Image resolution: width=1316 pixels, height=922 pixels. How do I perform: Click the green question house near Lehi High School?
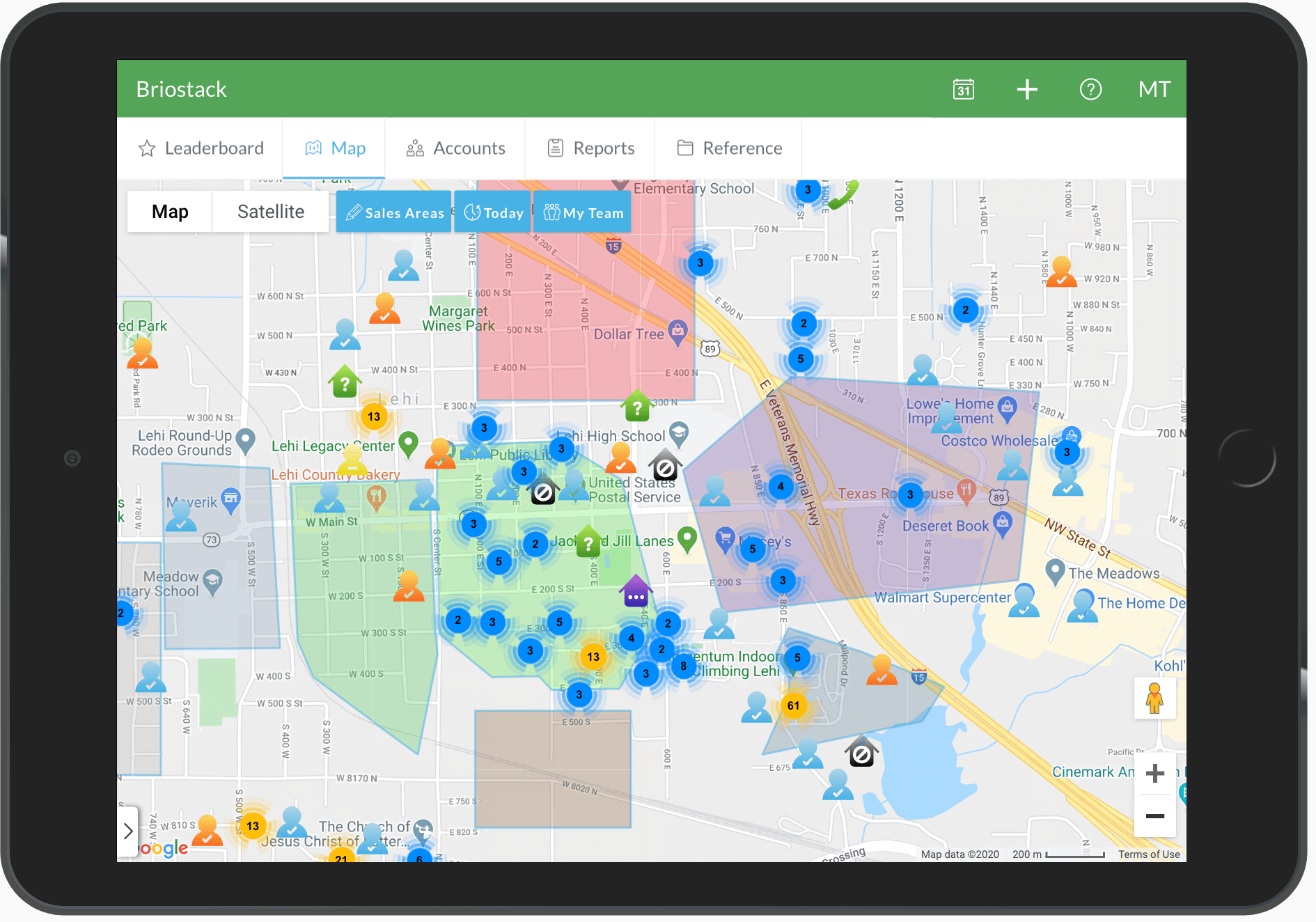(637, 405)
